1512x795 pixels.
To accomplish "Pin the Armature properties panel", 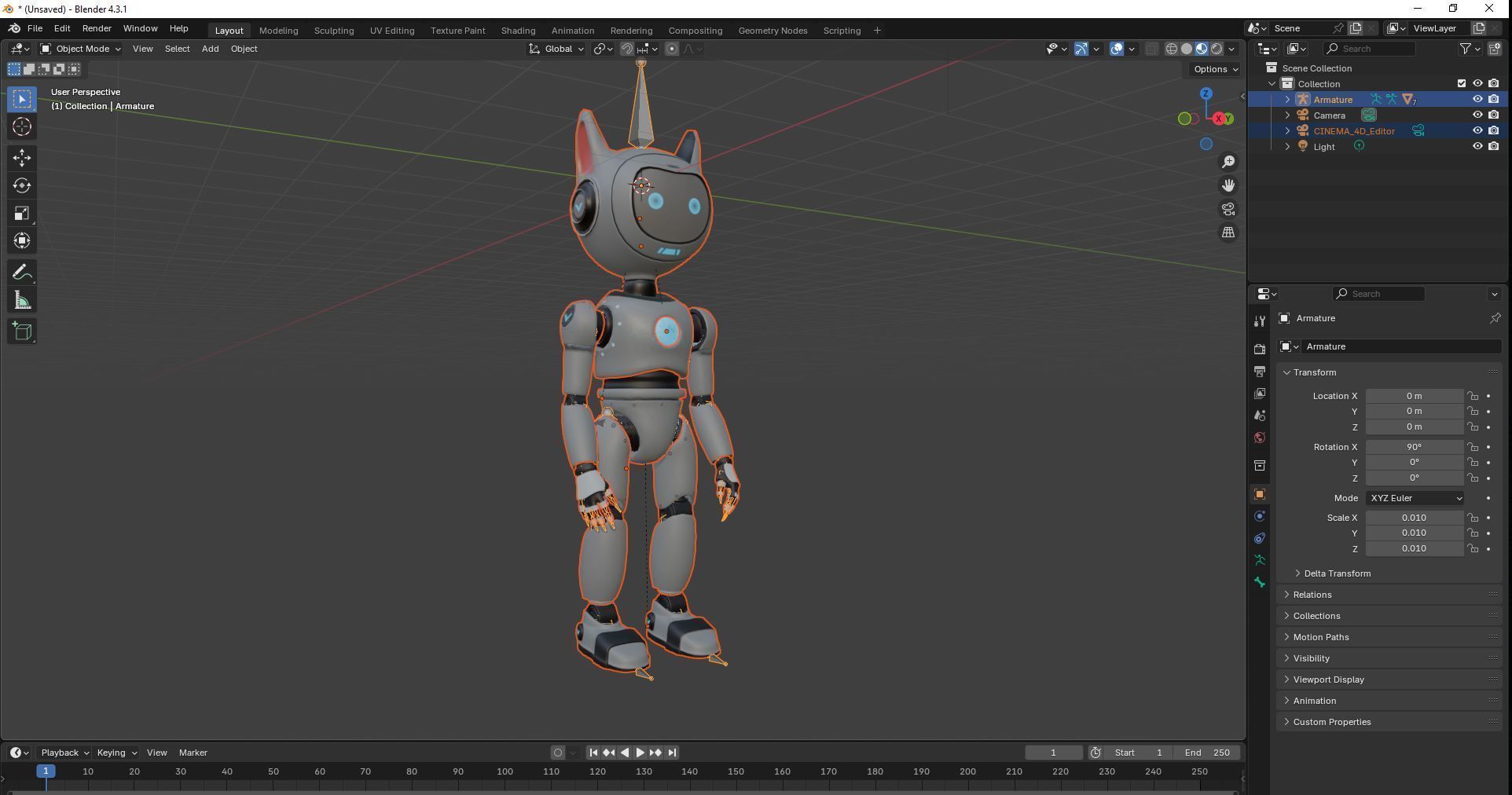I will (1494, 318).
